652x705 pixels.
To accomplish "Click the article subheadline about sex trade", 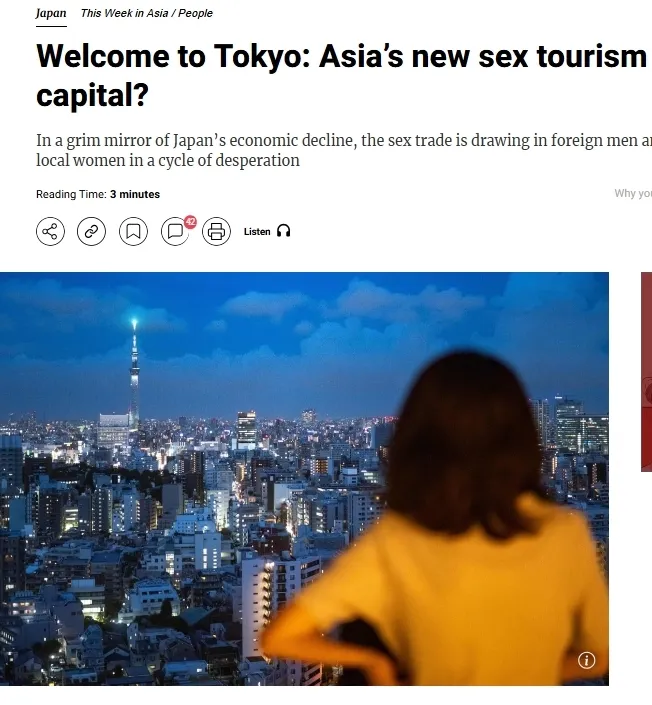I will 344,150.
